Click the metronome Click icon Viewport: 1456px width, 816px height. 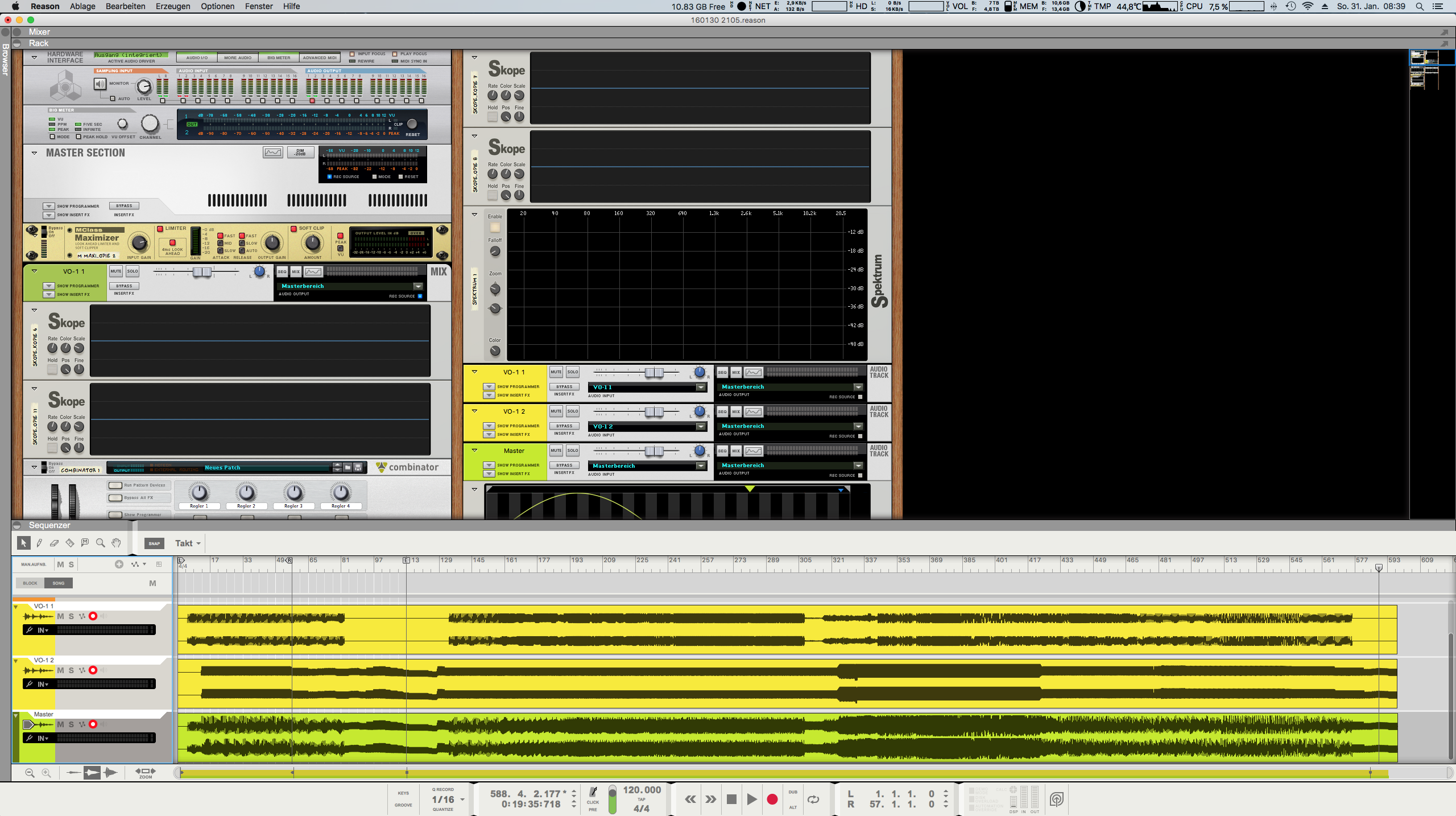(593, 792)
